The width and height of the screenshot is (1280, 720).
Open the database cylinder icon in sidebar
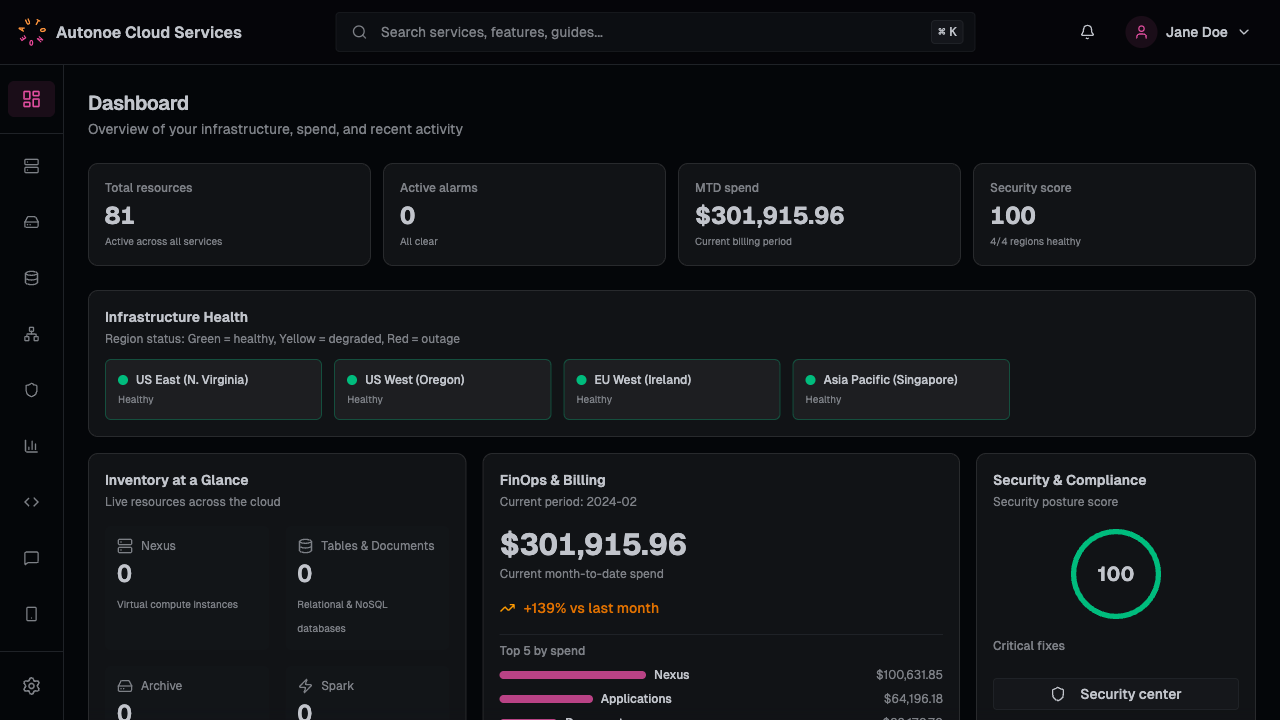(x=31, y=278)
